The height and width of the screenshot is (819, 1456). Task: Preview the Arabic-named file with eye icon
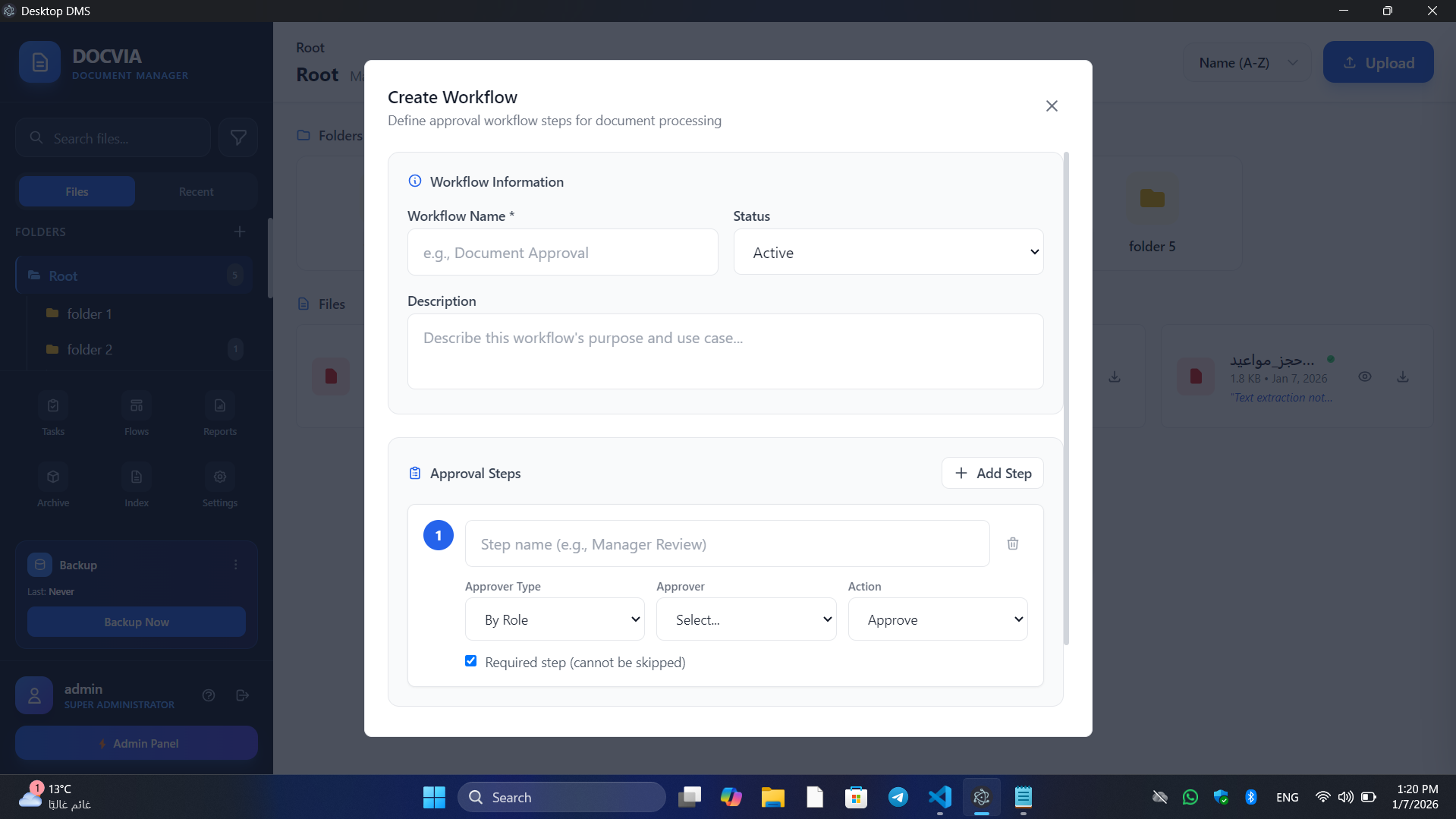[1364, 377]
